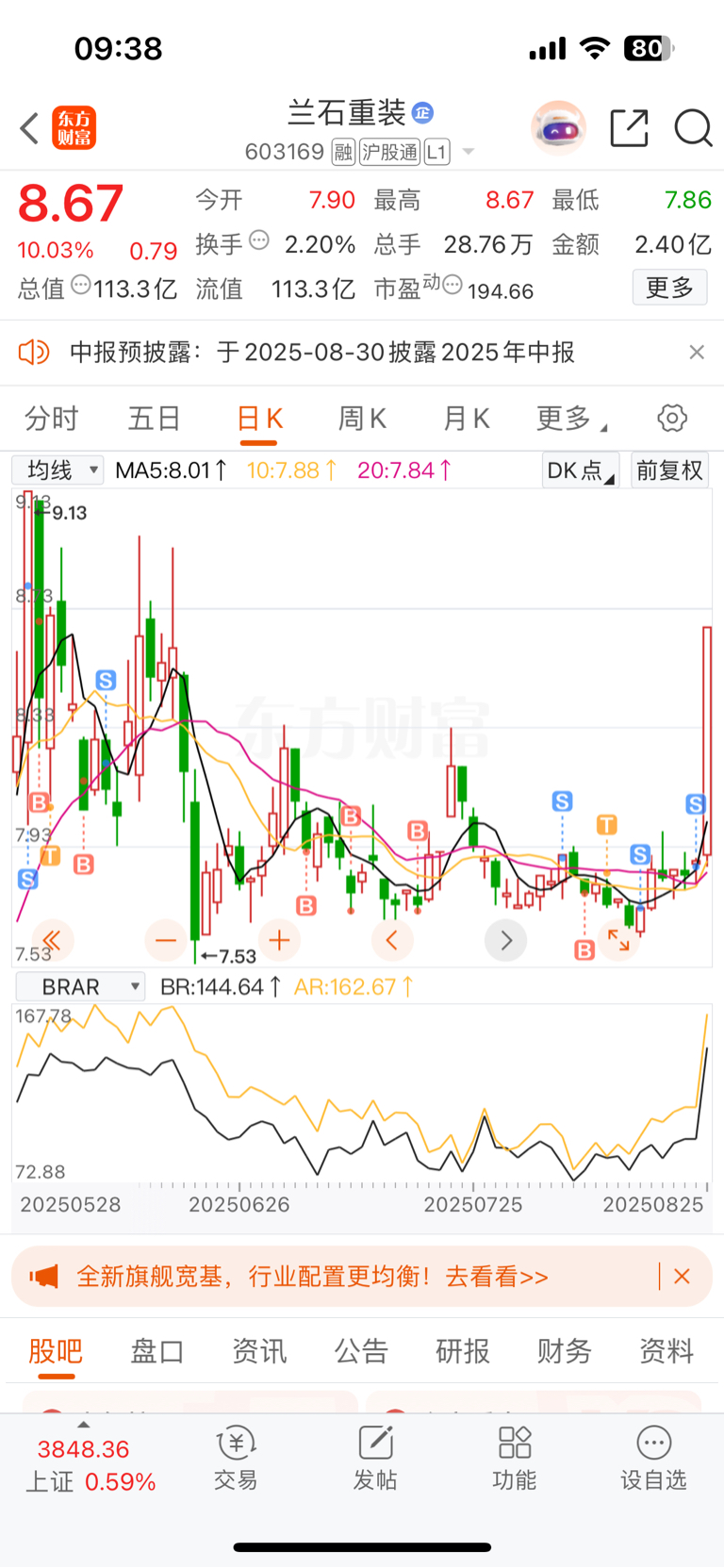Image resolution: width=724 pixels, height=1568 pixels.
Task: Tap the 20:7.84 moving average label
Action: click(x=404, y=470)
